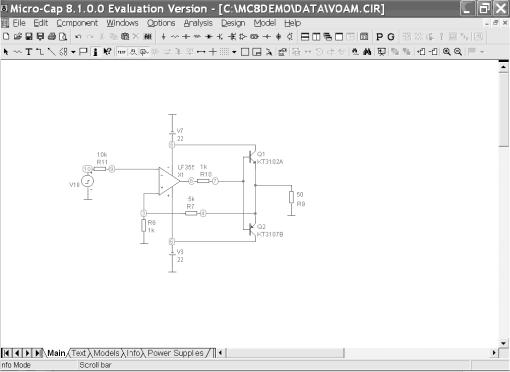Zoom out of the schematic
This screenshot has height=372, width=510.
(x=458, y=52)
